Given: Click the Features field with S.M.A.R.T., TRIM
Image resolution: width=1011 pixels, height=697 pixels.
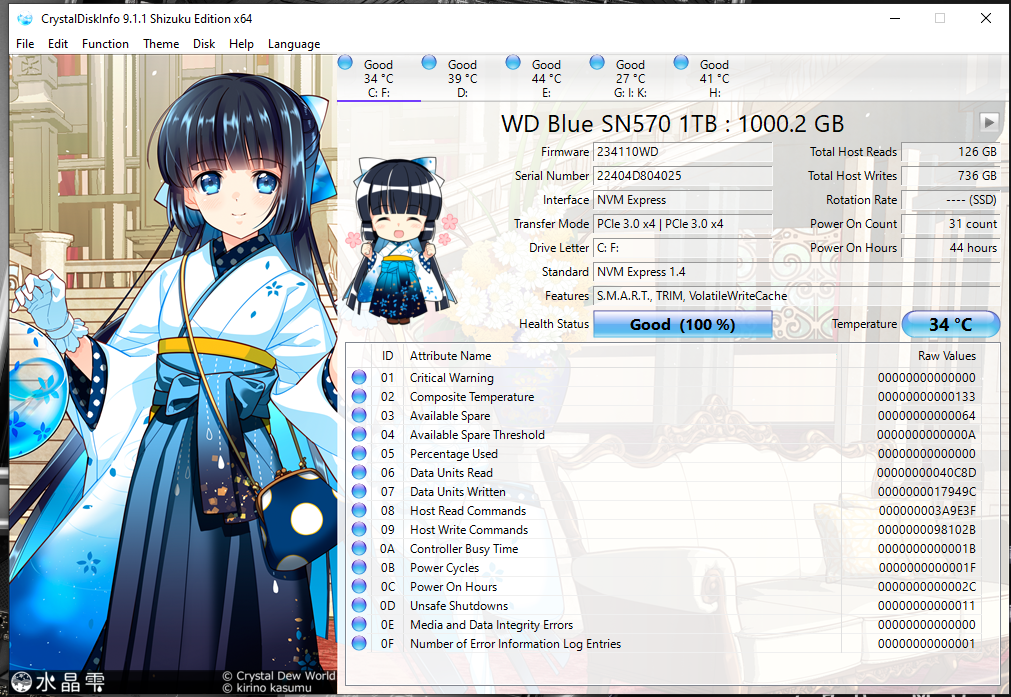Looking at the screenshot, I should click(x=796, y=296).
